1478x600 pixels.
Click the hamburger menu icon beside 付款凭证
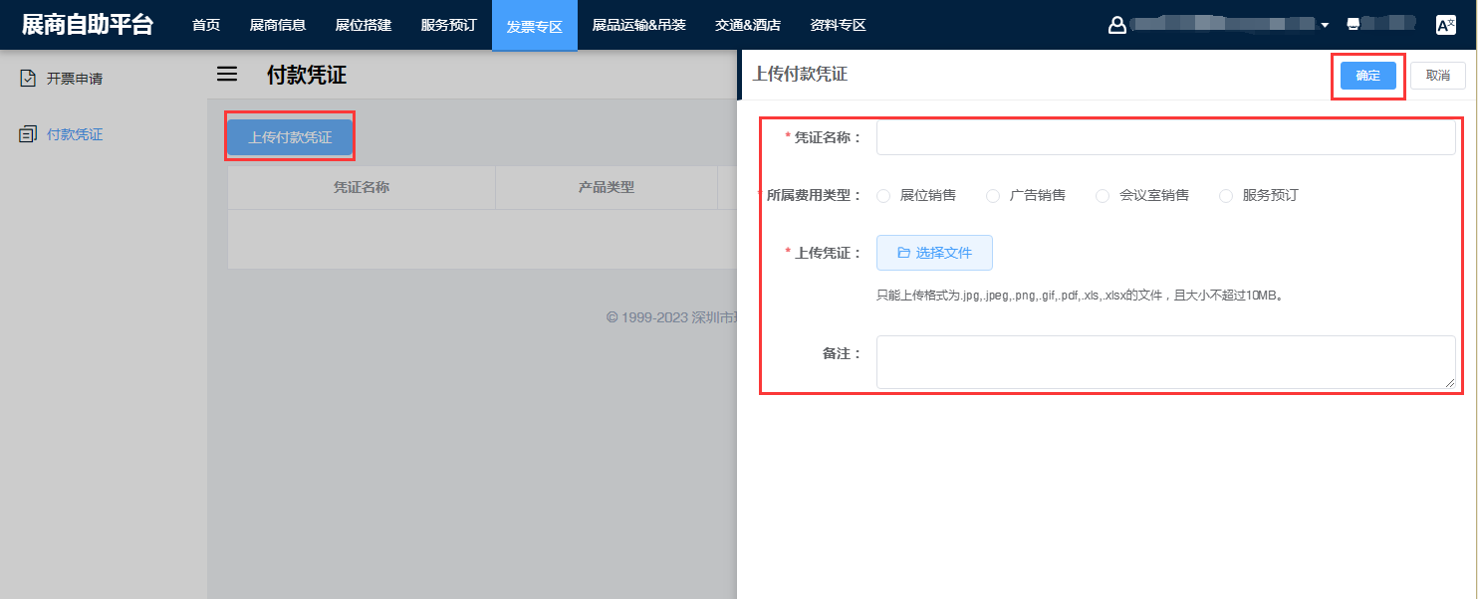pos(227,74)
